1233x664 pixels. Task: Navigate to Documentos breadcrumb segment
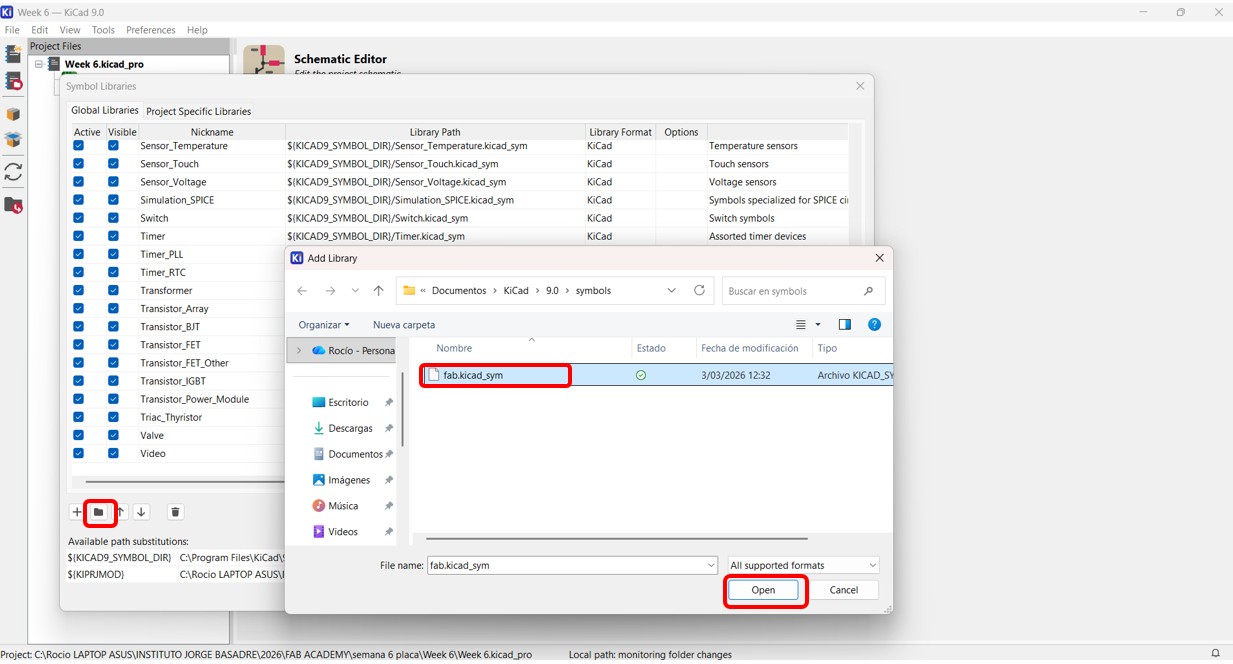click(459, 291)
